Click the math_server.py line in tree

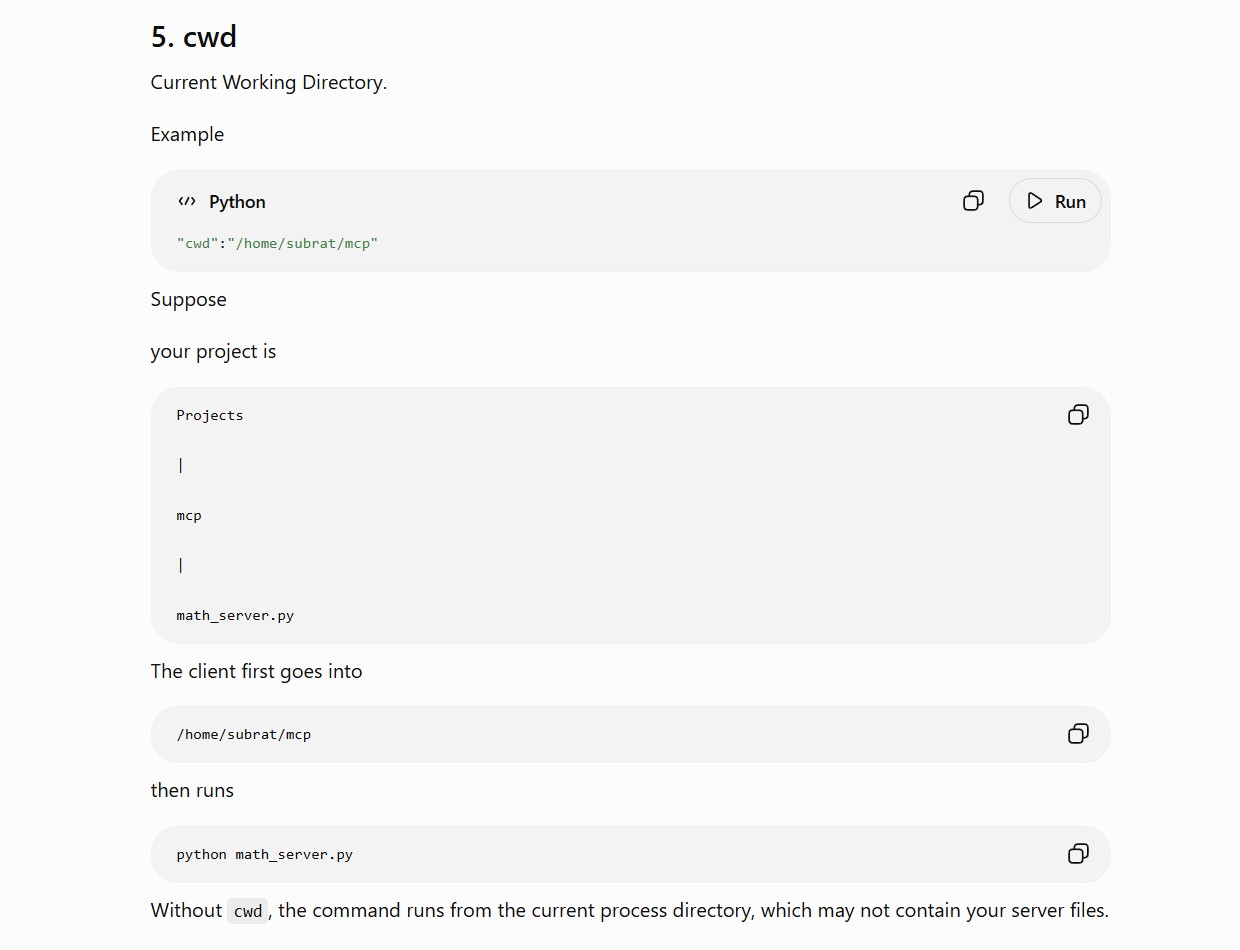point(235,615)
